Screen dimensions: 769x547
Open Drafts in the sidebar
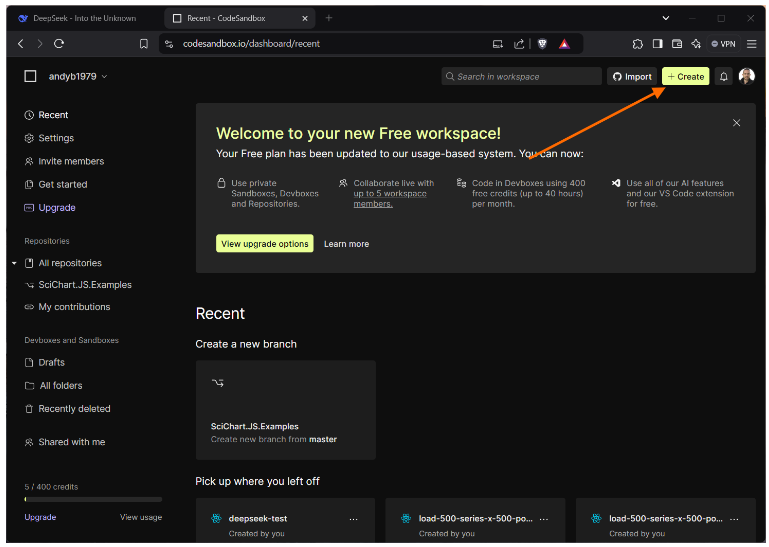(x=45, y=362)
